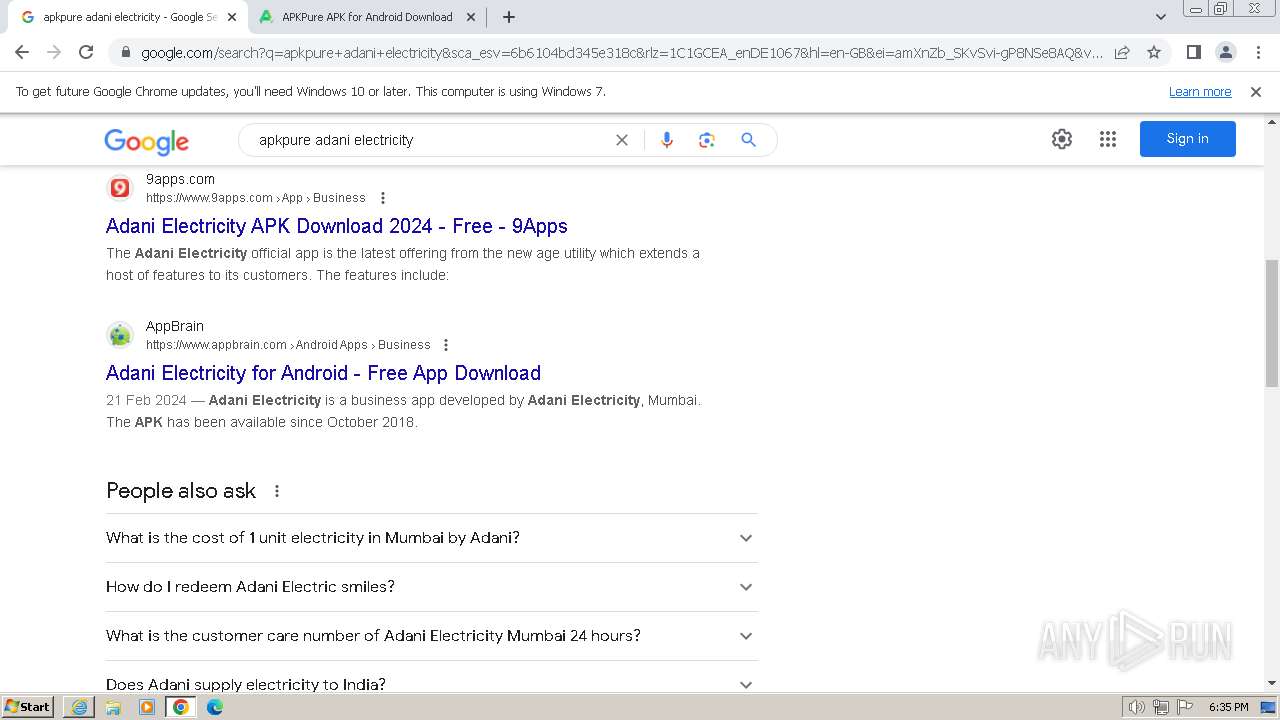Close the APKPure tab
This screenshot has height=720, width=1280.
click(470, 17)
